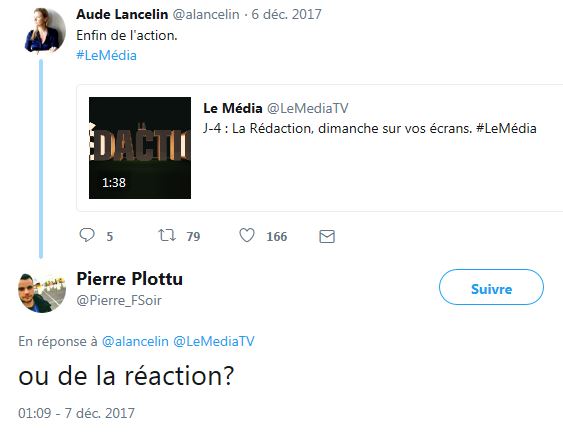Click the 79 retweets count
Image resolution: width=563 pixels, height=434 pixels.
click(193, 237)
